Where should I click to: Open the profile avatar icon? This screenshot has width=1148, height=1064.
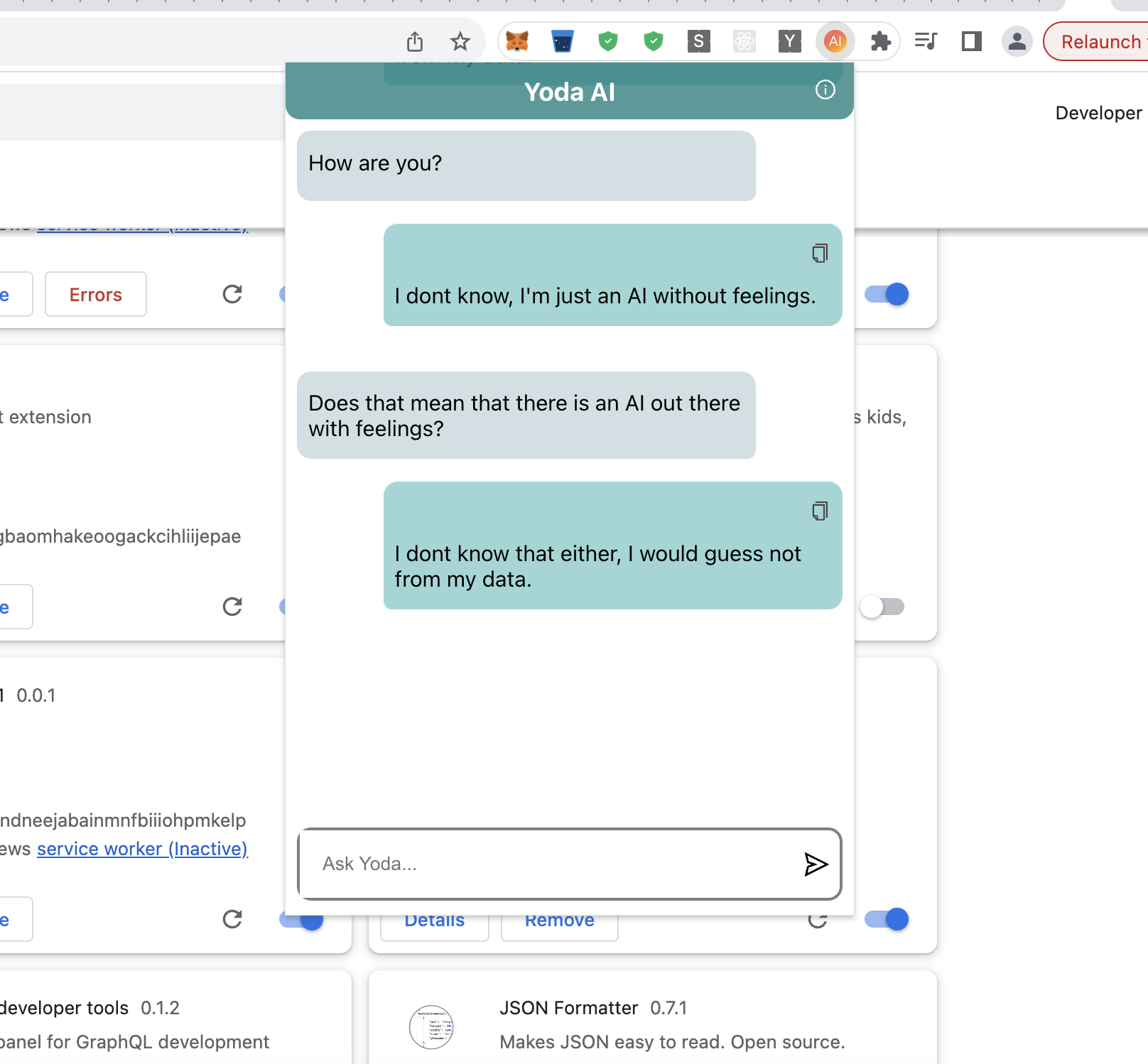coord(1017,42)
